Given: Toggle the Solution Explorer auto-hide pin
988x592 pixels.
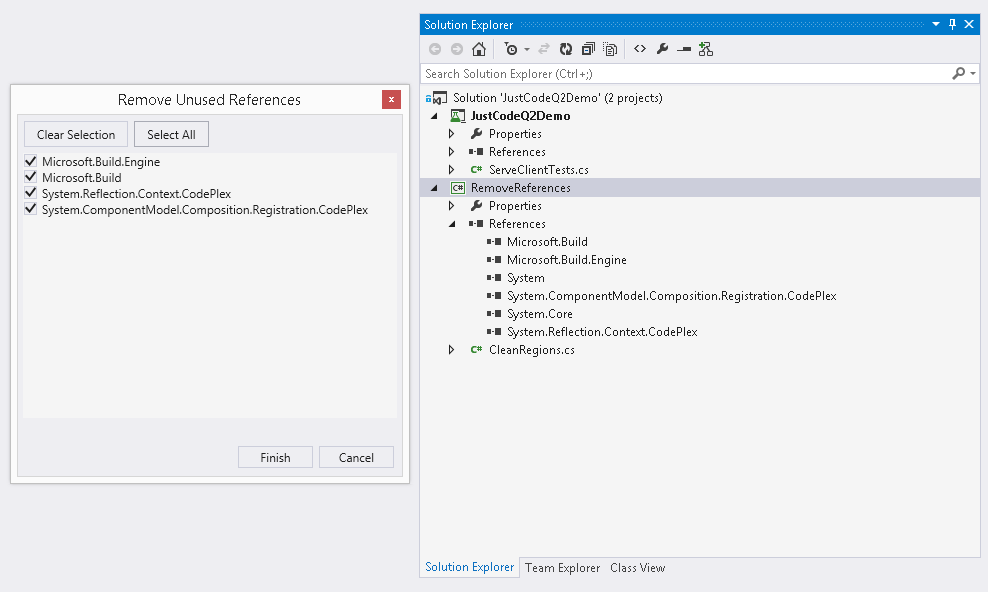Looking at the screenshot, I should [x=952, y=25].
